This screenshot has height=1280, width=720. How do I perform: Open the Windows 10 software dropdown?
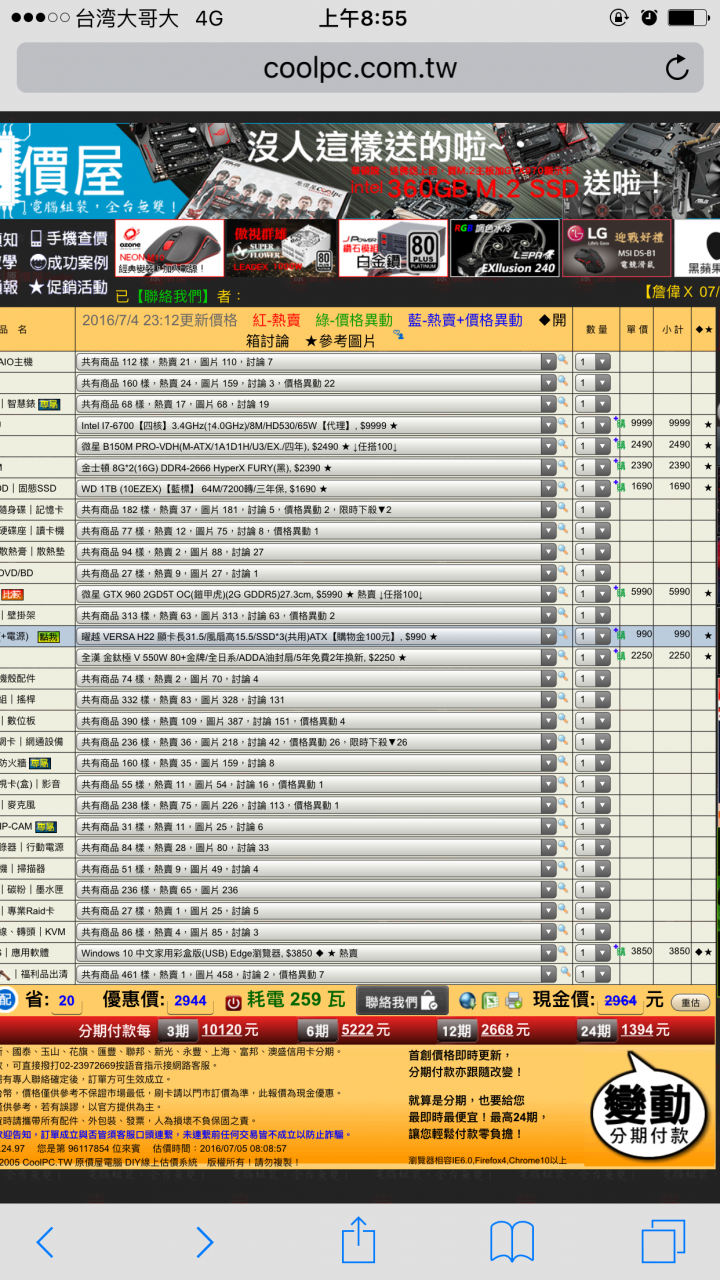(316, 953)
